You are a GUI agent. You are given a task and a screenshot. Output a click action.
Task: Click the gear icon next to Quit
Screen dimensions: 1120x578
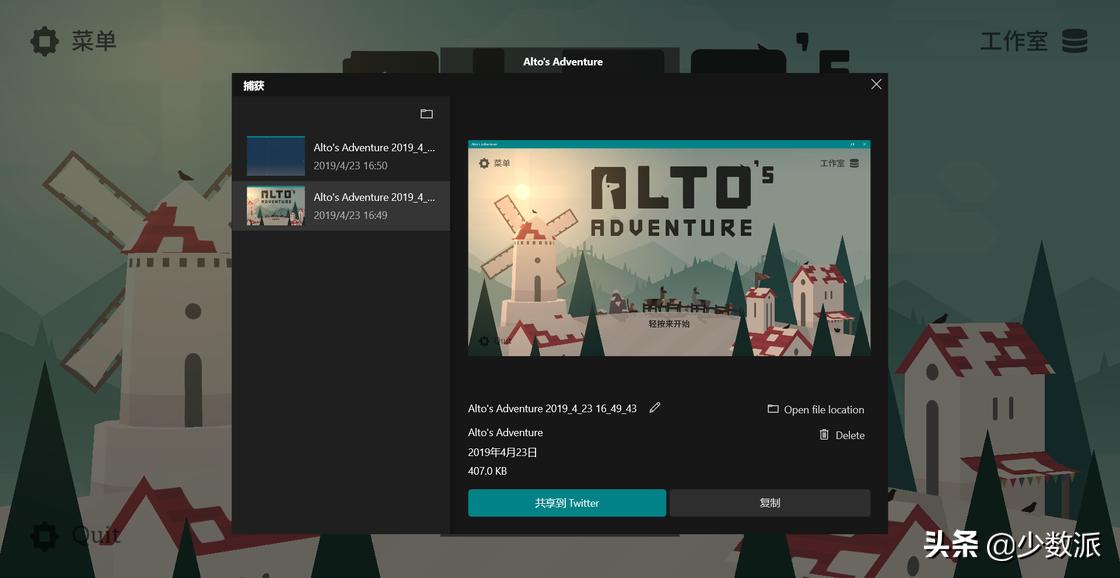tap(44, 536)
